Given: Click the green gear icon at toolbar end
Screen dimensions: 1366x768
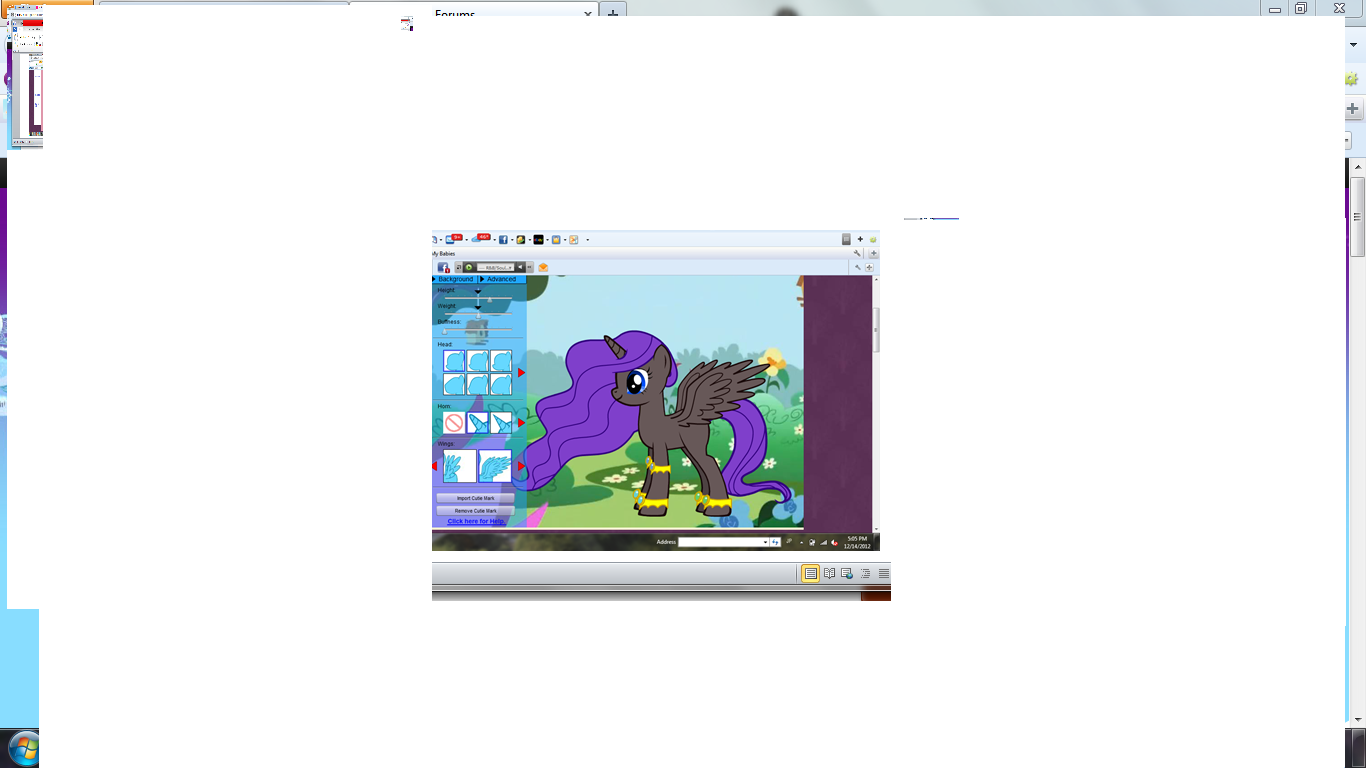Looking at the screenshot, I should pyautogui.click(x=873, y=239).
